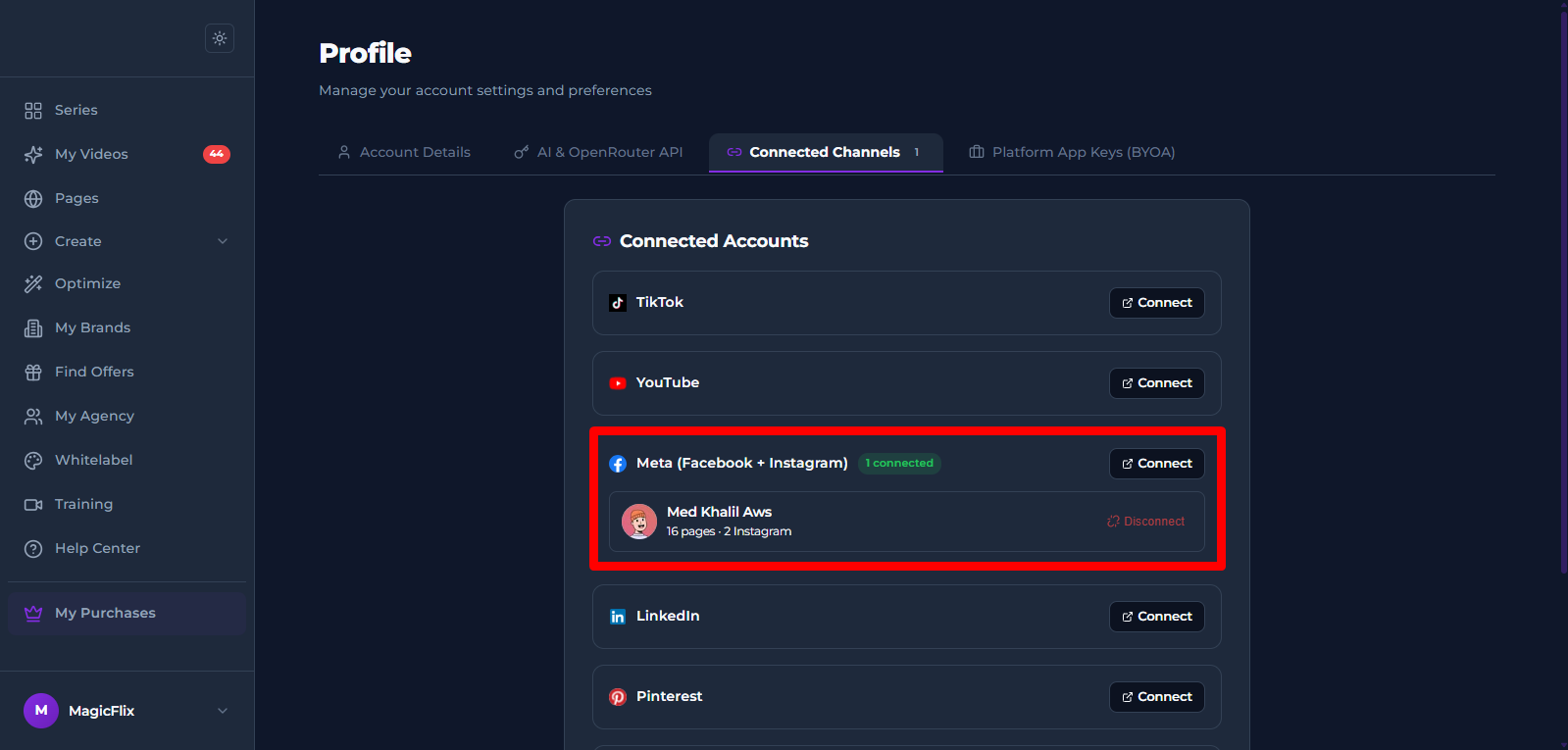Switch to the Account Details tab
Screen dimensions: 1568x750
[404, 153]
